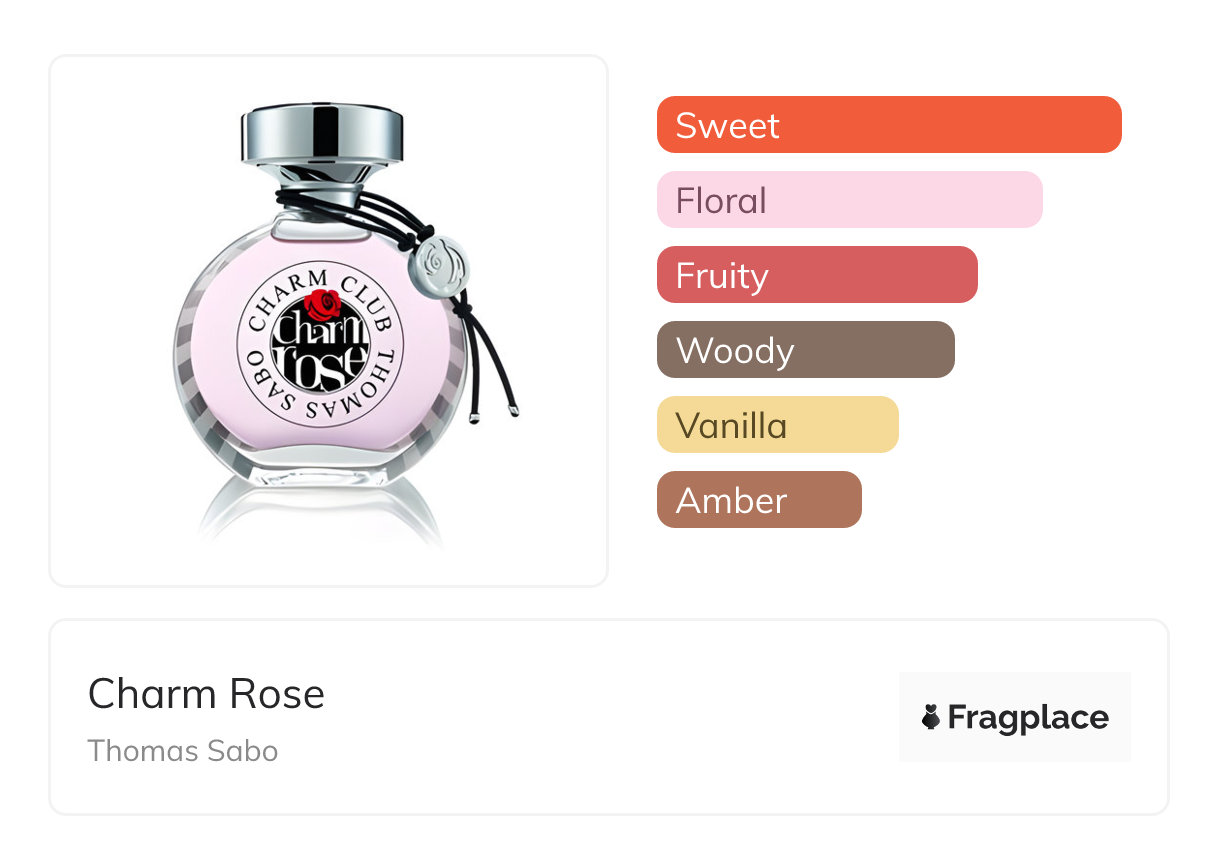Select the Floral accord bar
The height and width of the screenshot is (864, 1218).
point(850,200)
